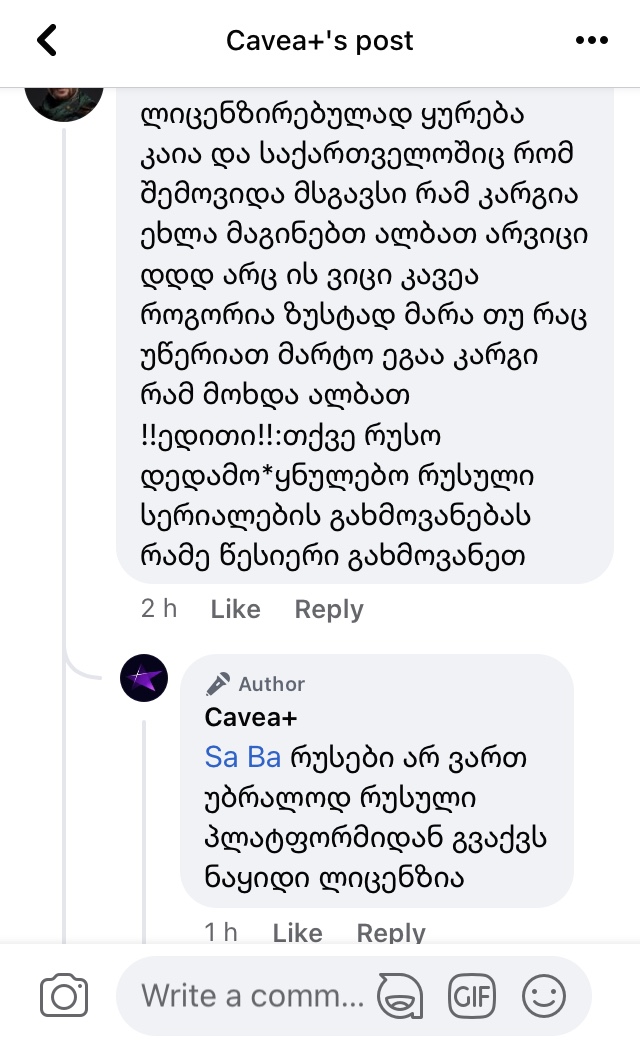640x1045 pixels.
Task: Focus the Write a comment field
Action: coord(252,996)
